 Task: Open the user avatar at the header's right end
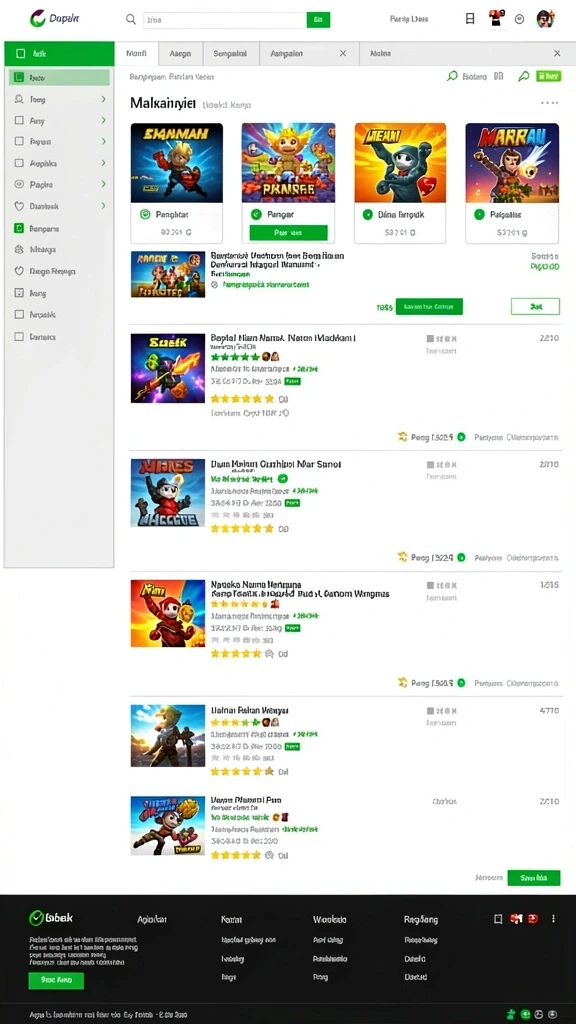coord(545,19)
